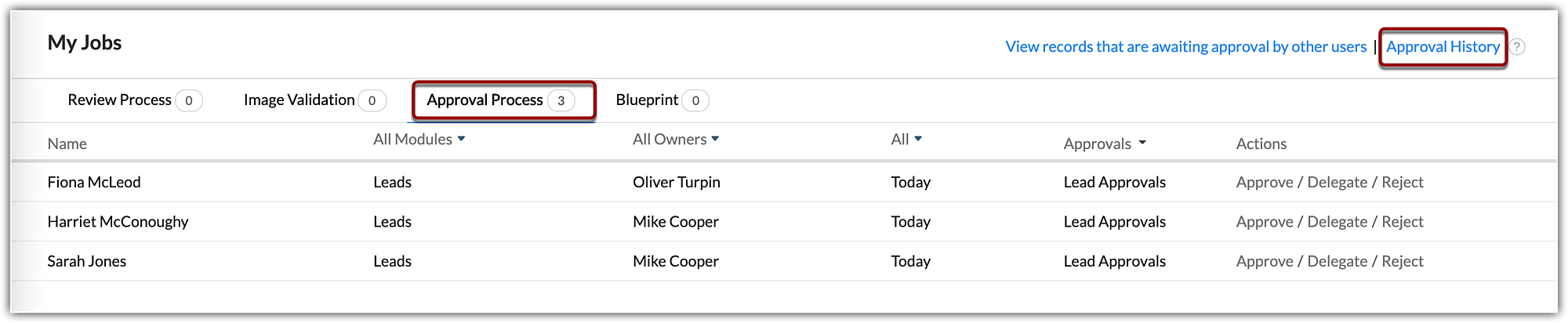The image size is (1568, 323).
Task: Open the Fiona McLeod record name
Action: tap(94, 183)
